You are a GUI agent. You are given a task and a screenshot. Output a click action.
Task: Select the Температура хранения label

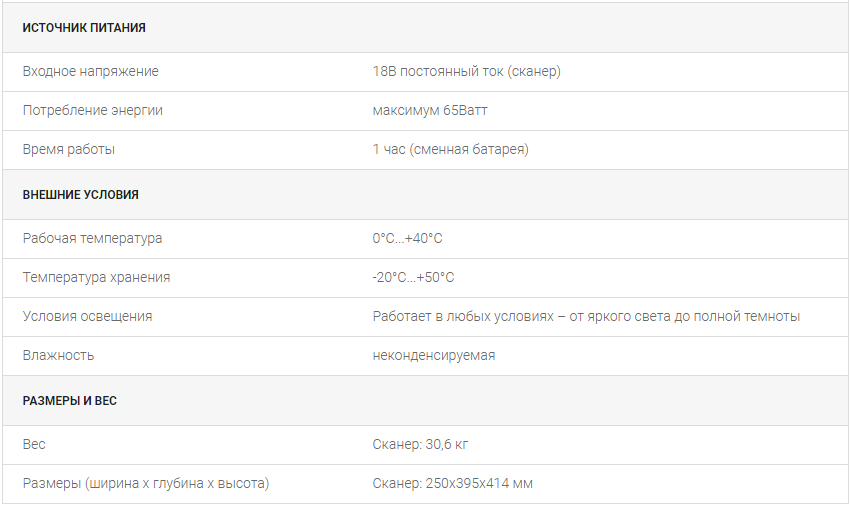pyautogui.click(x=96, y=278)
